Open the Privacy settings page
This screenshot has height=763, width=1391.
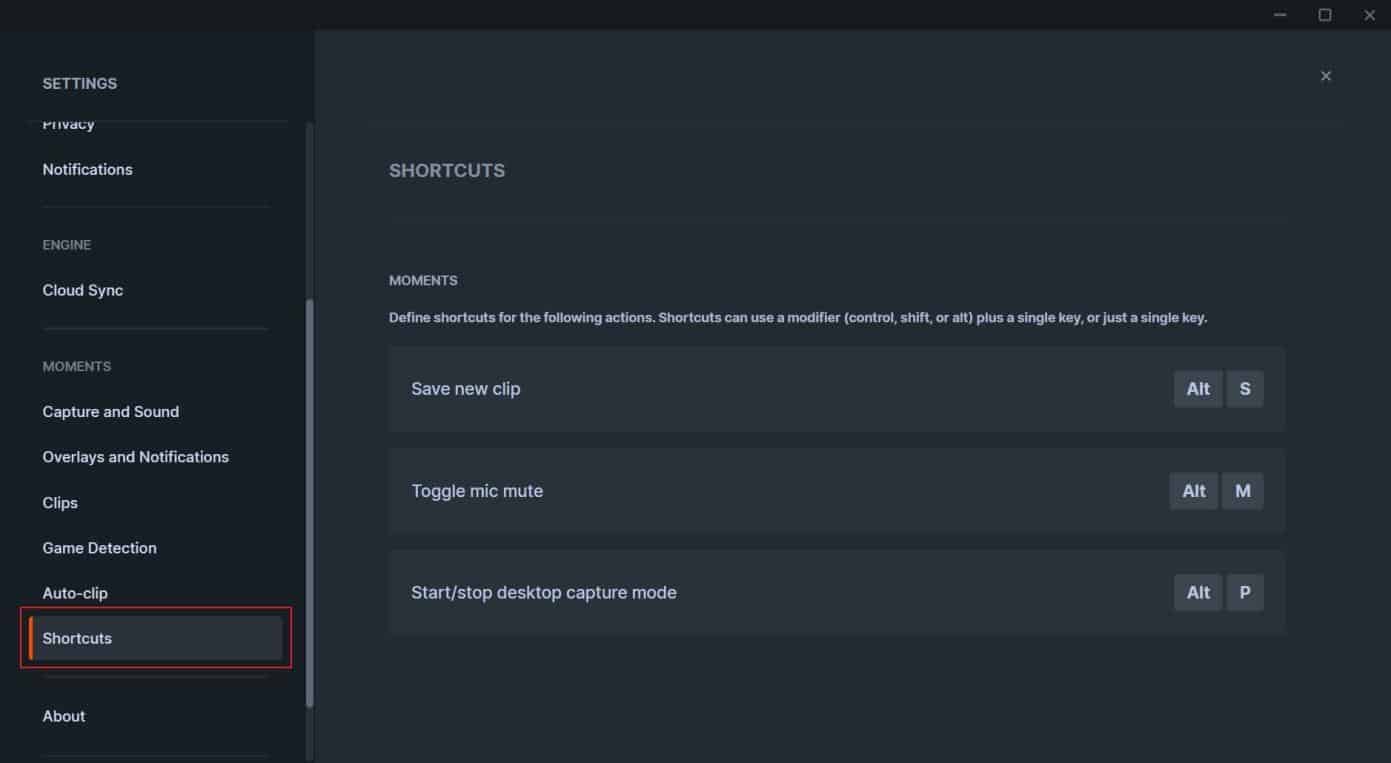point(68,124)
